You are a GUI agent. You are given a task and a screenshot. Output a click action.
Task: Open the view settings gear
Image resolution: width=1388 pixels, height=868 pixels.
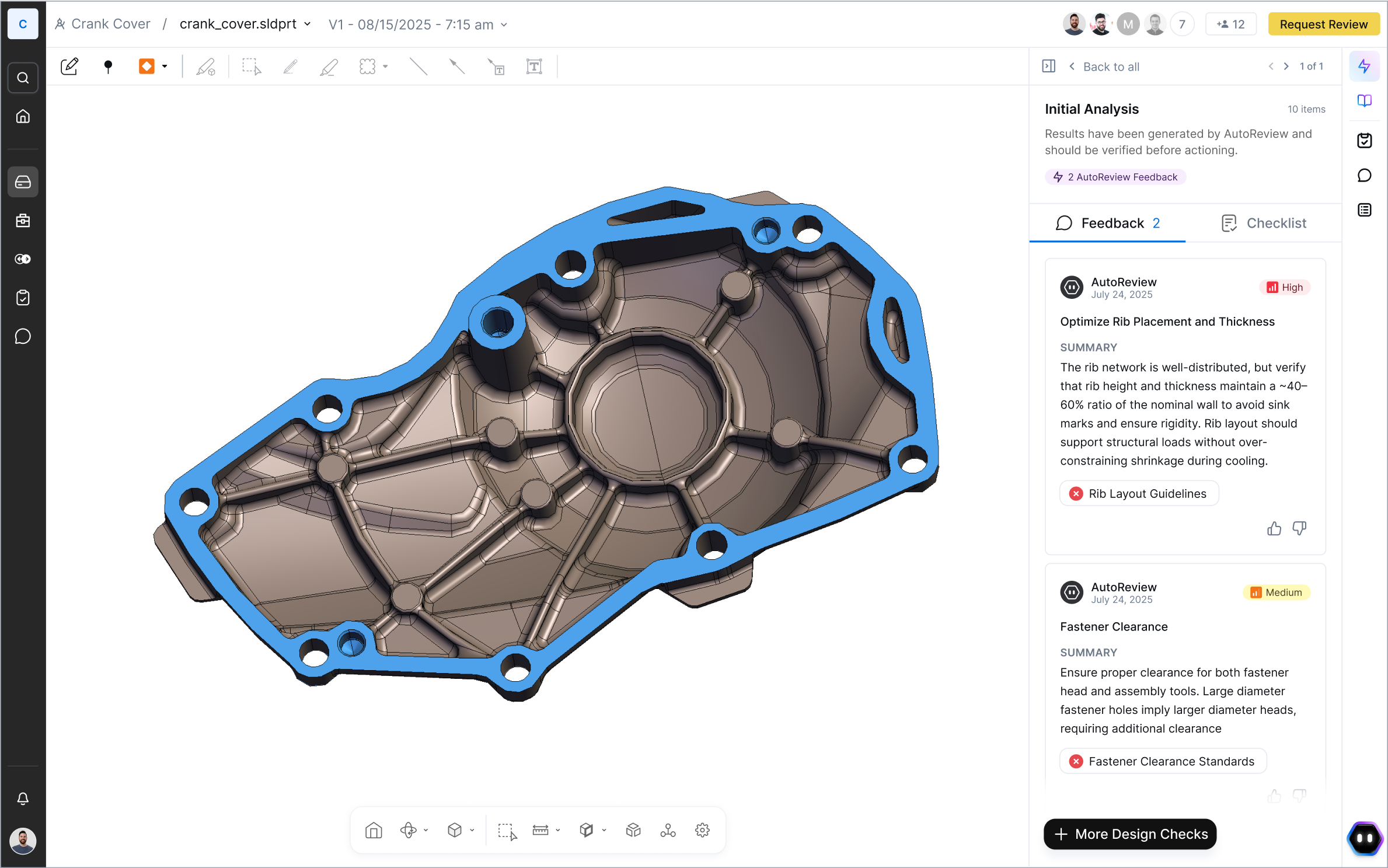tap(702, 830)
